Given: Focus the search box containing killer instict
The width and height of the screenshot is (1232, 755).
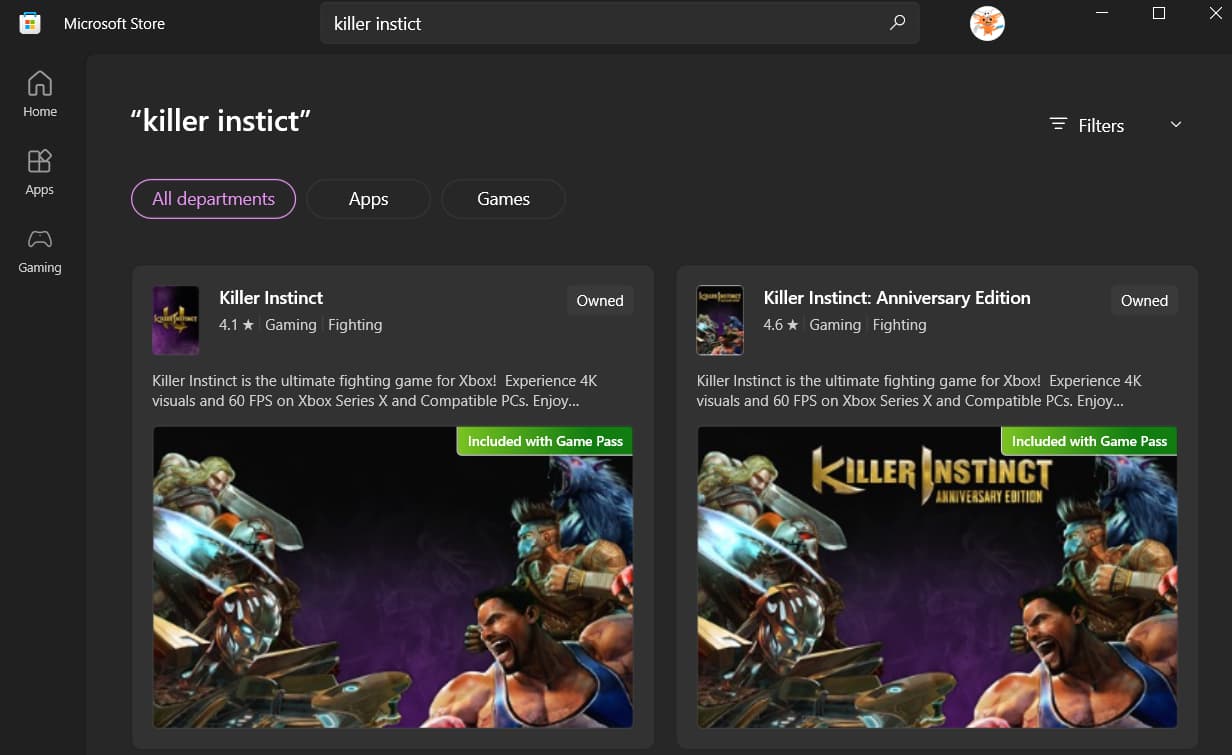Looking at the screenshot, I should tap(620, 23).
